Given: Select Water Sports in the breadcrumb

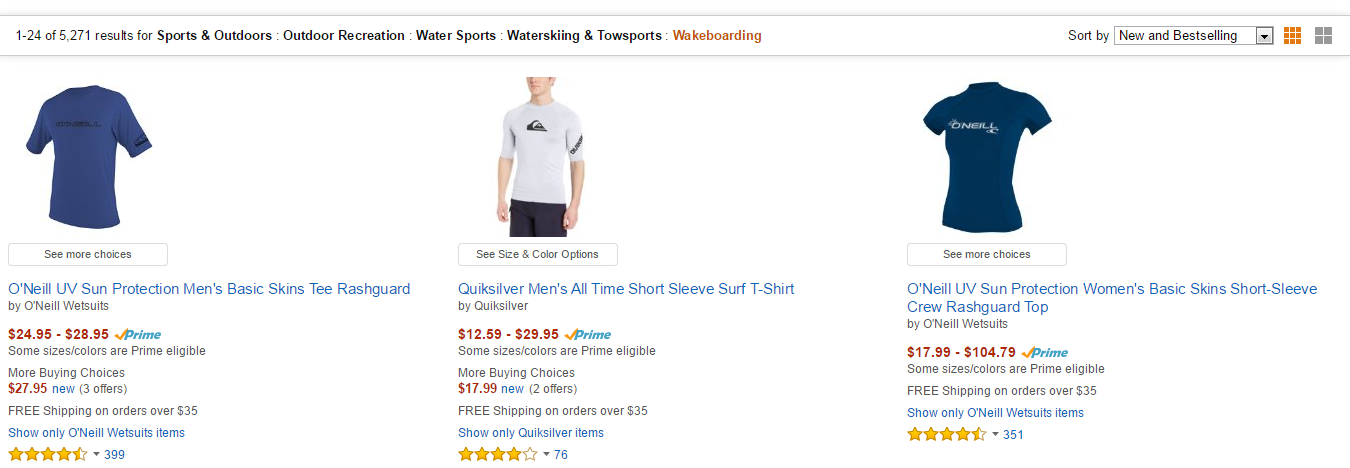Looking at the screenshot, I should coord(455,36).
